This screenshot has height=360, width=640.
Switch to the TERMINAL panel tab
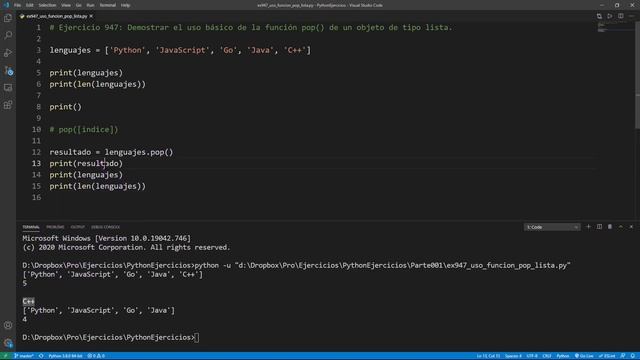(x=31, y=227)
